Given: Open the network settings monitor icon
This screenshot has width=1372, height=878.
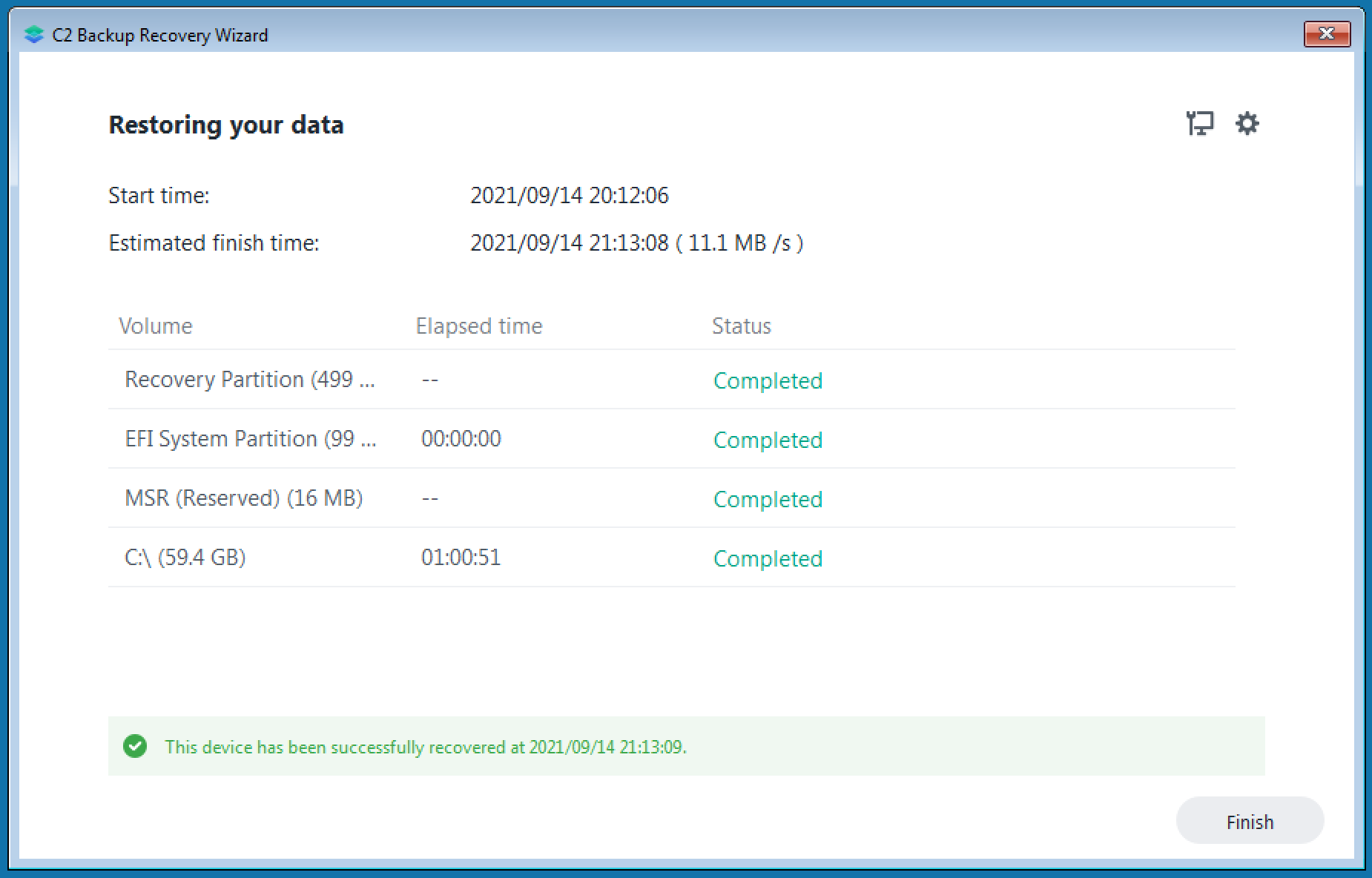Looking at the screenshot, I should [1199, 123].
